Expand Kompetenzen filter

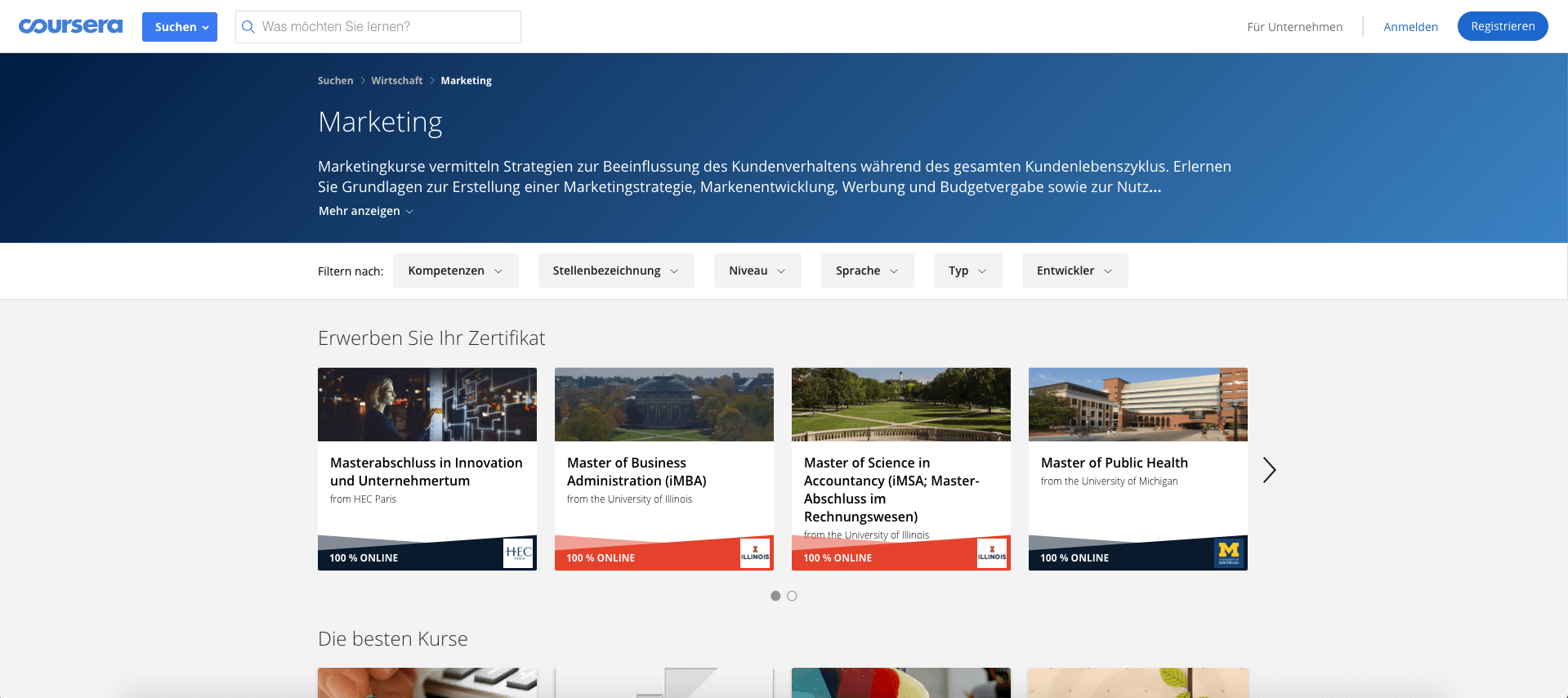point(456,271)
